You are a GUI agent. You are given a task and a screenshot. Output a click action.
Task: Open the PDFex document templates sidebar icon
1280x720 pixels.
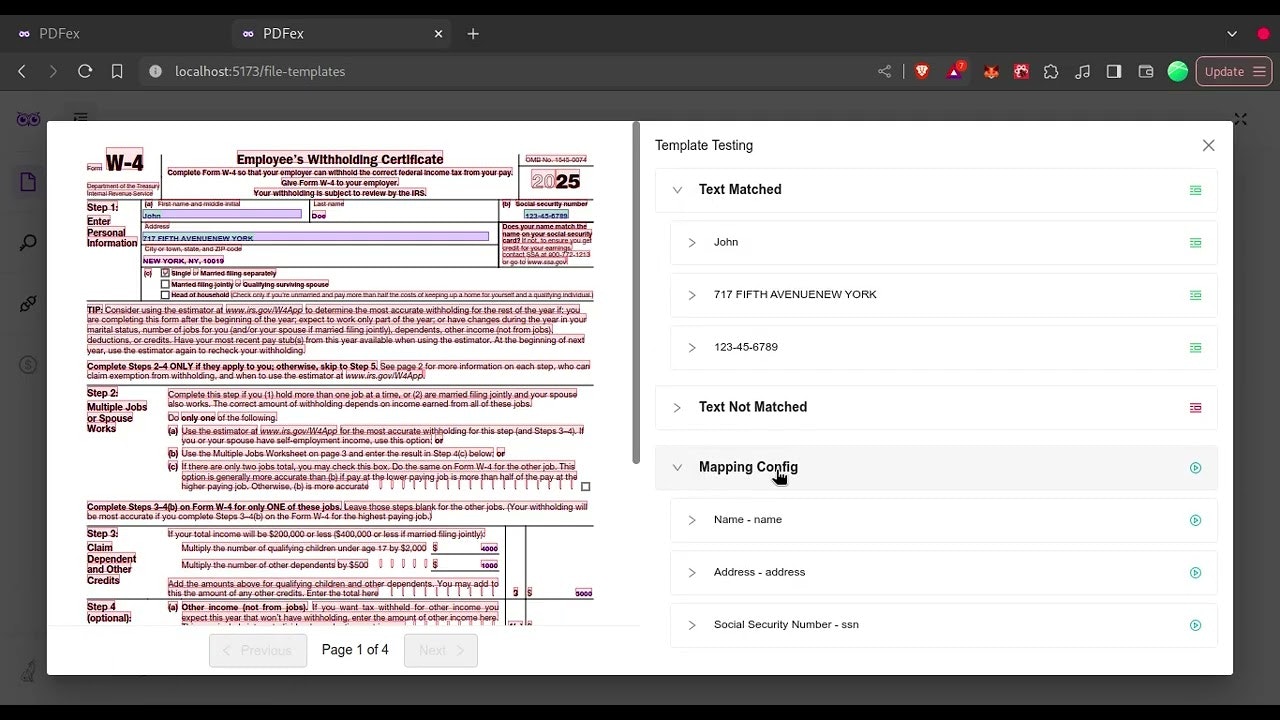pyautogui.click(x=27, y=181)
